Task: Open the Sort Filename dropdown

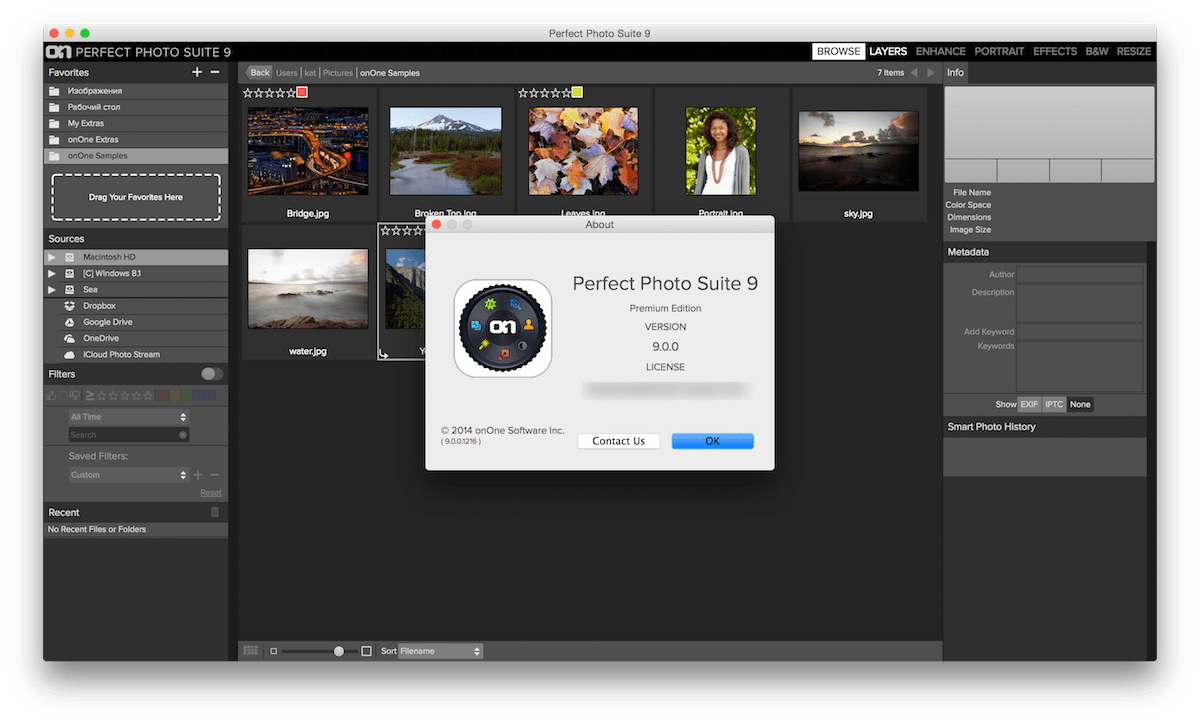Action: point(441,651)
